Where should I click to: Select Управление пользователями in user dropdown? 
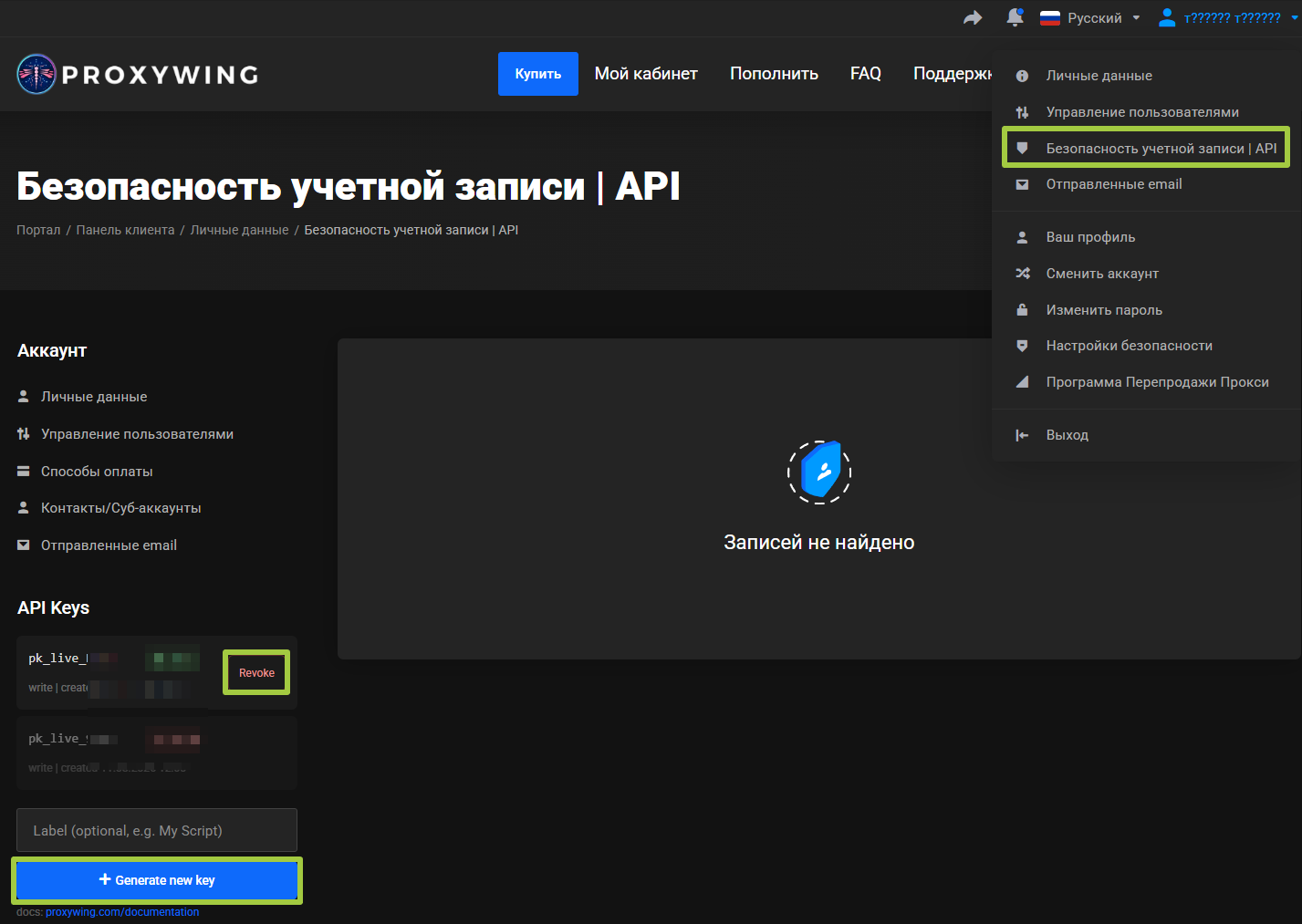click(x=1142, y=112)
